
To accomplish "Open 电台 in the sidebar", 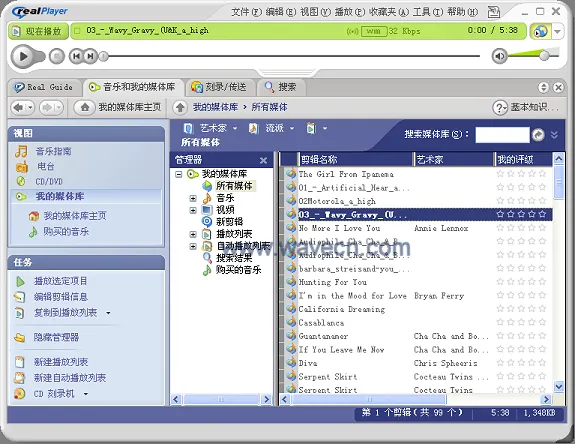I will click(45, 166).
